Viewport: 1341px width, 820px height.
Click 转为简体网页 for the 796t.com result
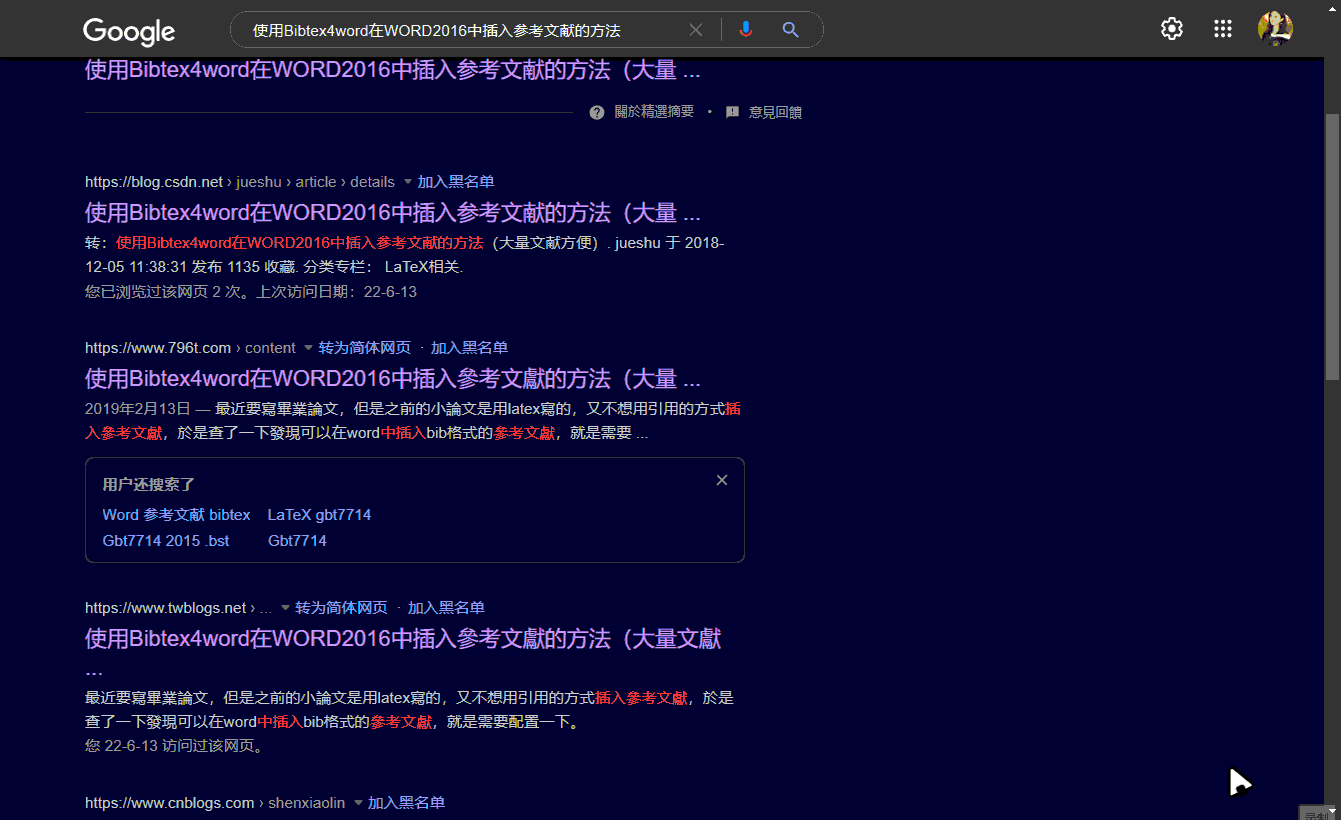[x=365, y=348]
